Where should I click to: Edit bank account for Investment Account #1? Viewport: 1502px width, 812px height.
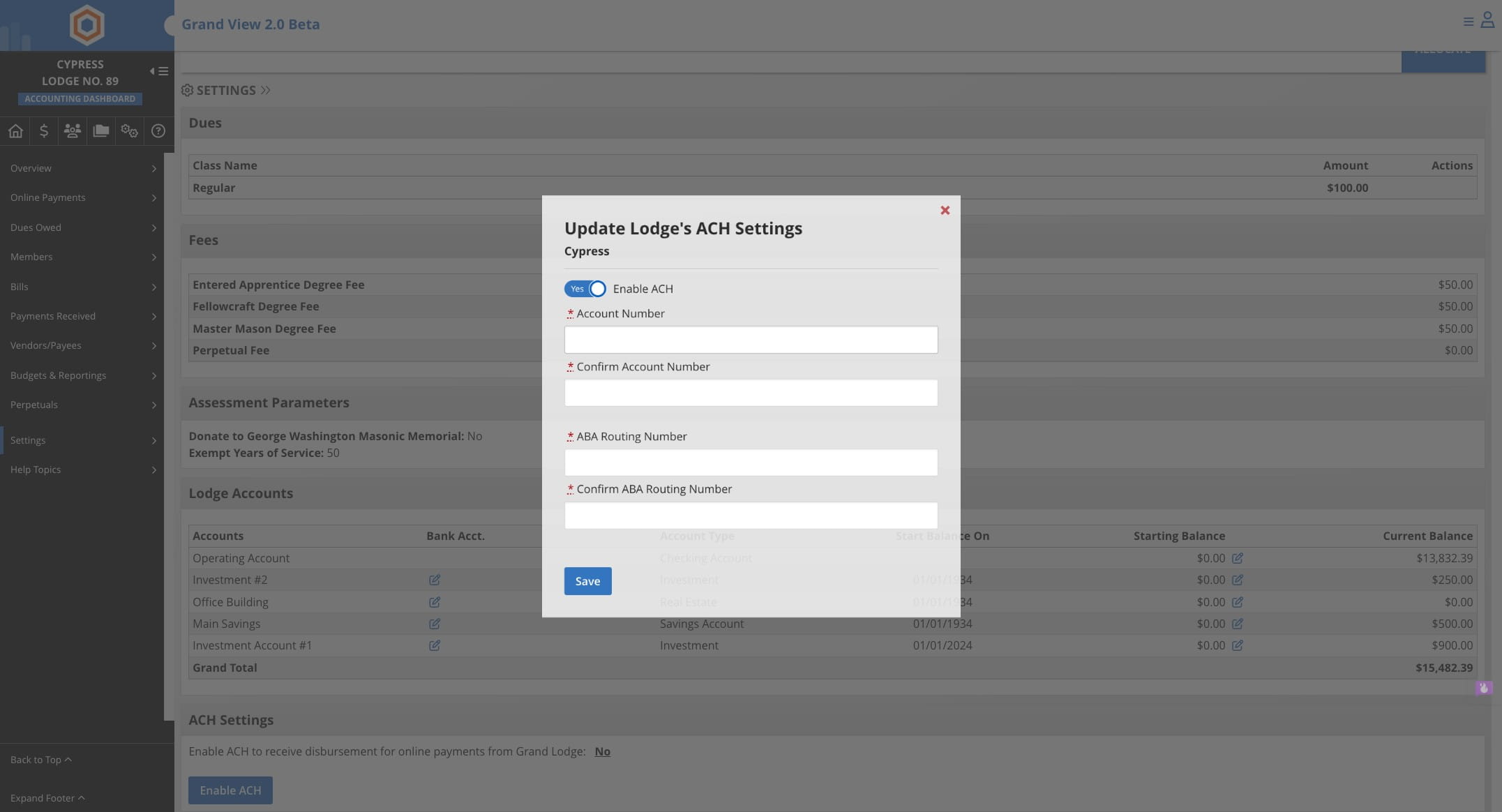tap(434, 645)
